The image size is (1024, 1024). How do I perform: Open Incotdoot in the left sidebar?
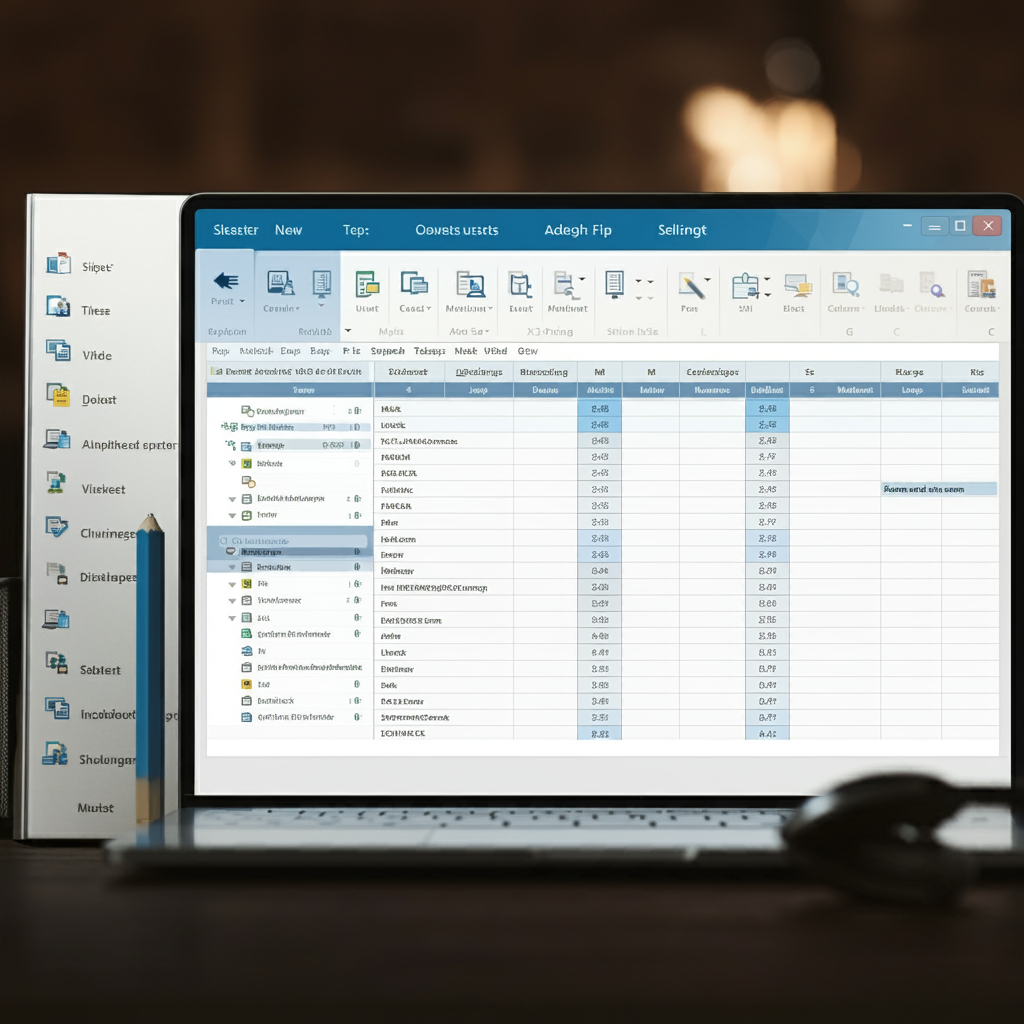(108, 714)
